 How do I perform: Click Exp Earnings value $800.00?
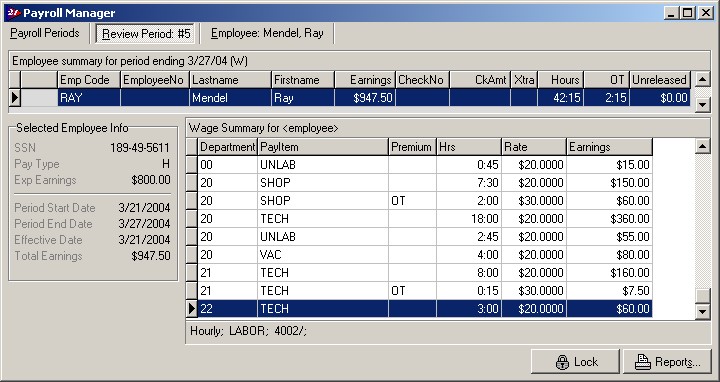151,180
